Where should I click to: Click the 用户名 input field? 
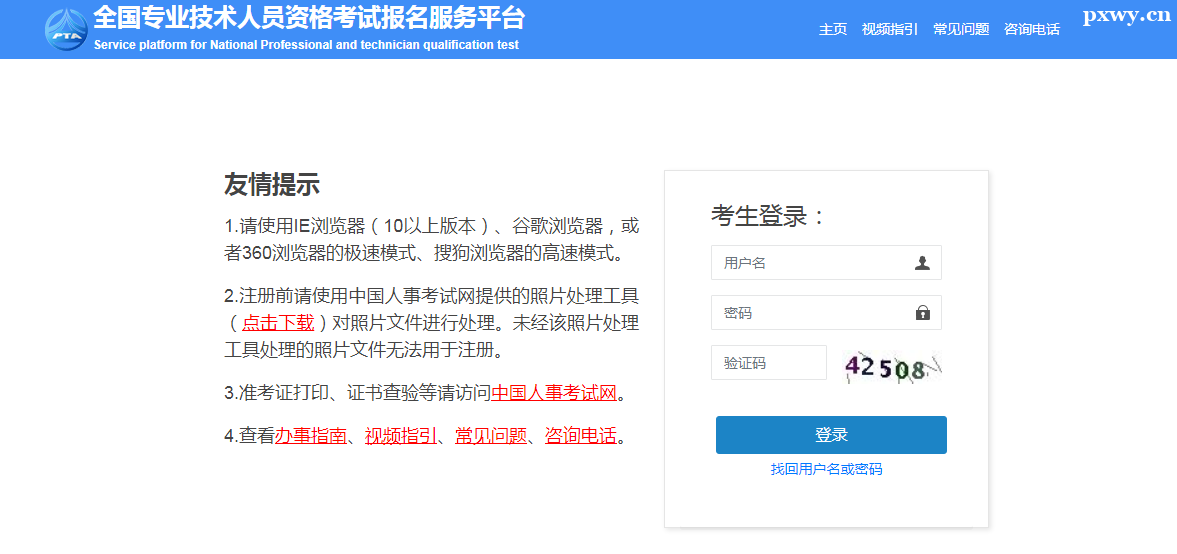(x=810, y=263)
